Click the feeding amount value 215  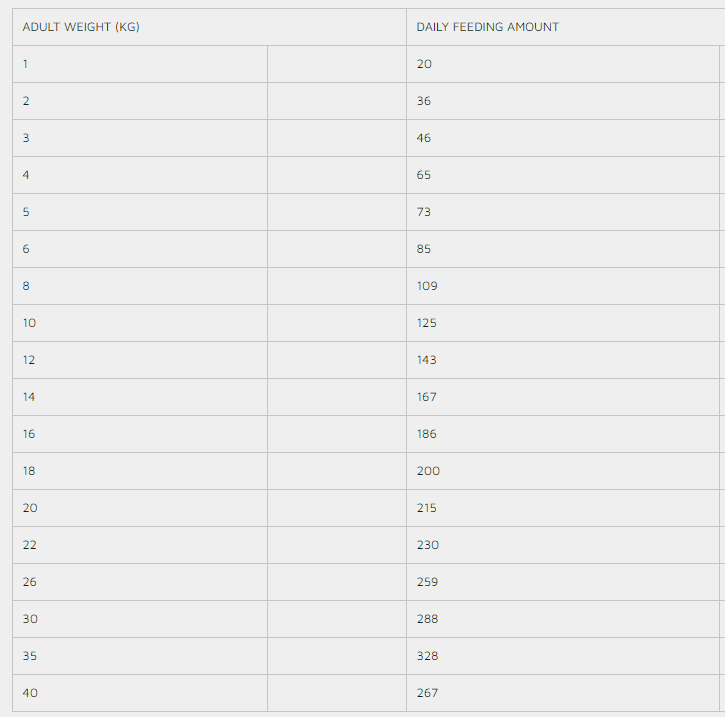(427, 508)
